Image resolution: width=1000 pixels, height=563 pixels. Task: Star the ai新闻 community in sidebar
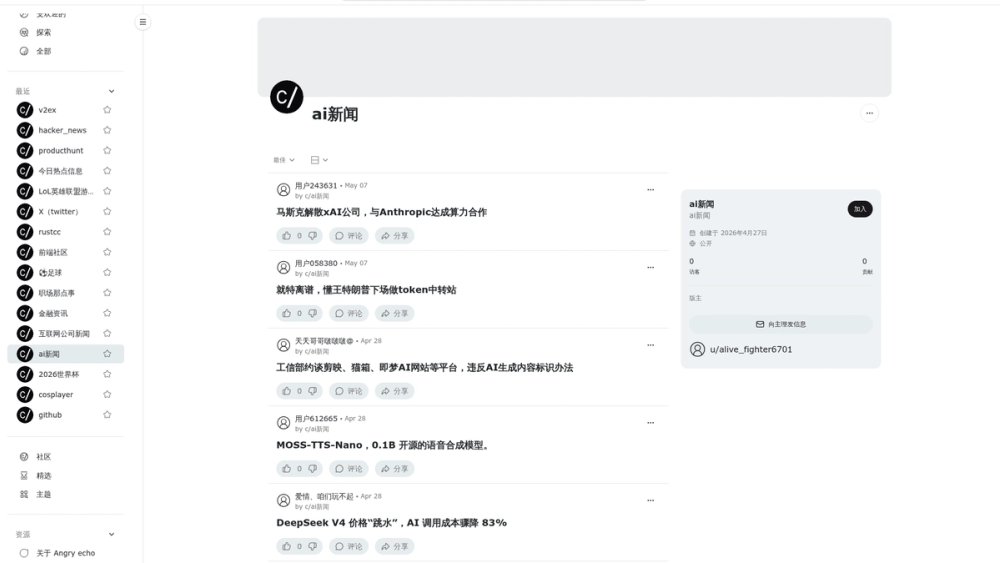pyautogui.click(x=107, y=354)
